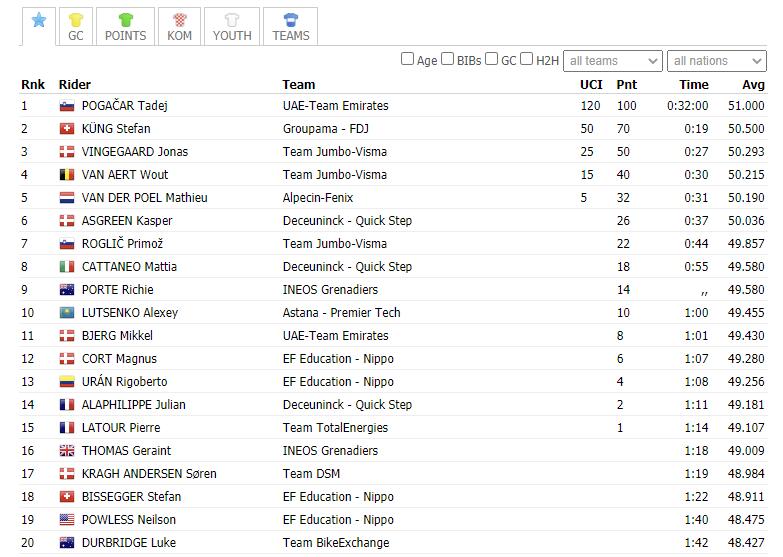Enable the Age checkbox

407,59
